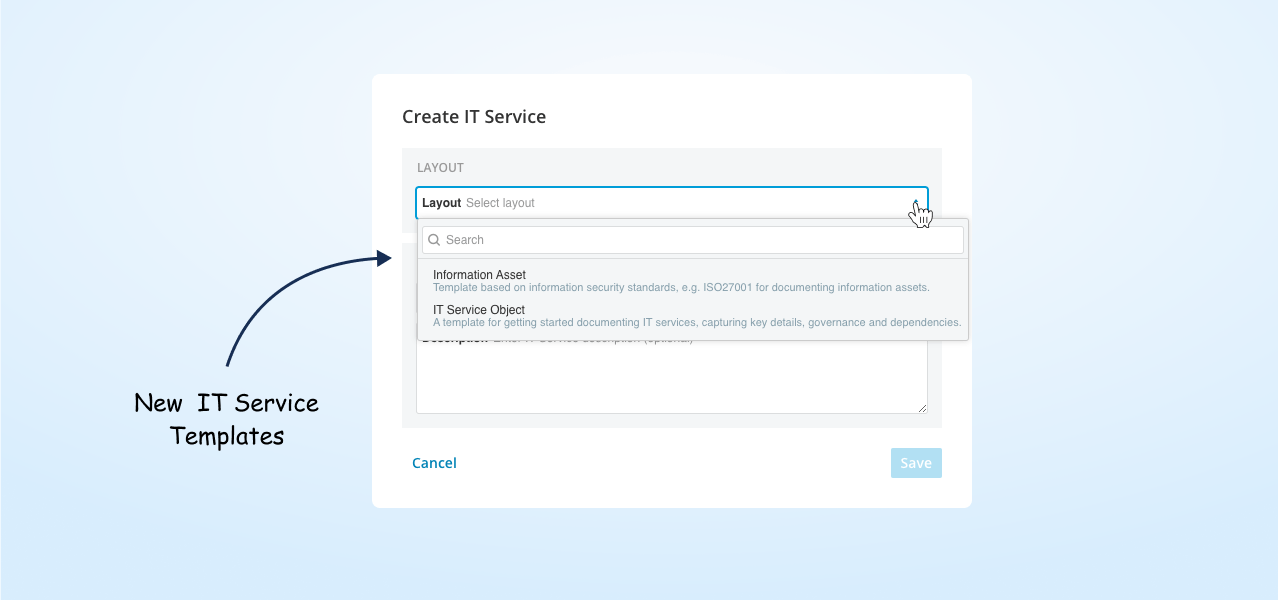
Task: Click the 'Create IT Service' dialog title
Action: (x=474, y=117)
